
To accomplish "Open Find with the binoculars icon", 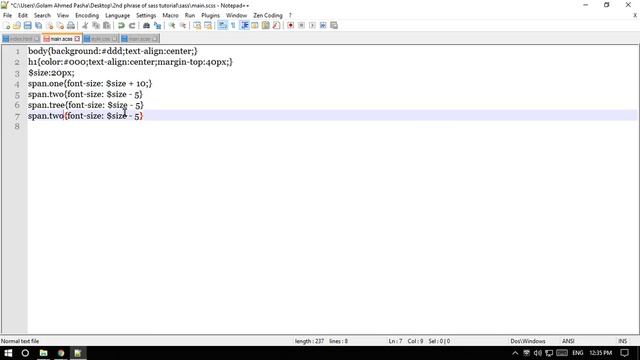I will [x=146, y=25].
